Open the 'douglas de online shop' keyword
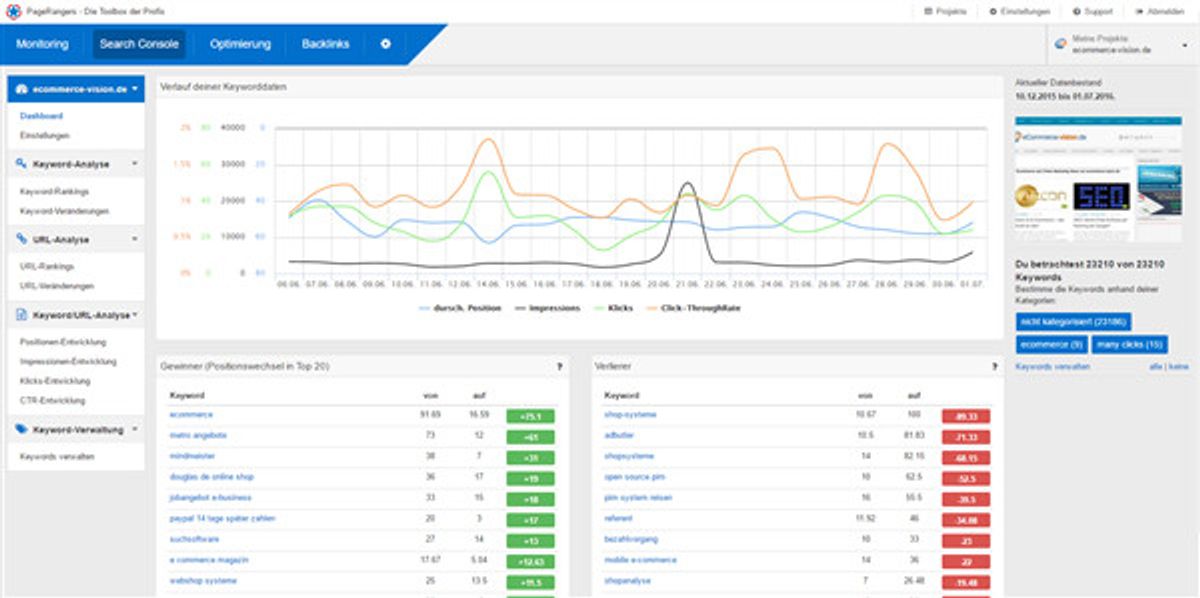Image resolution: width=1200 pixels, height=598 pixels. coord(212,476)
